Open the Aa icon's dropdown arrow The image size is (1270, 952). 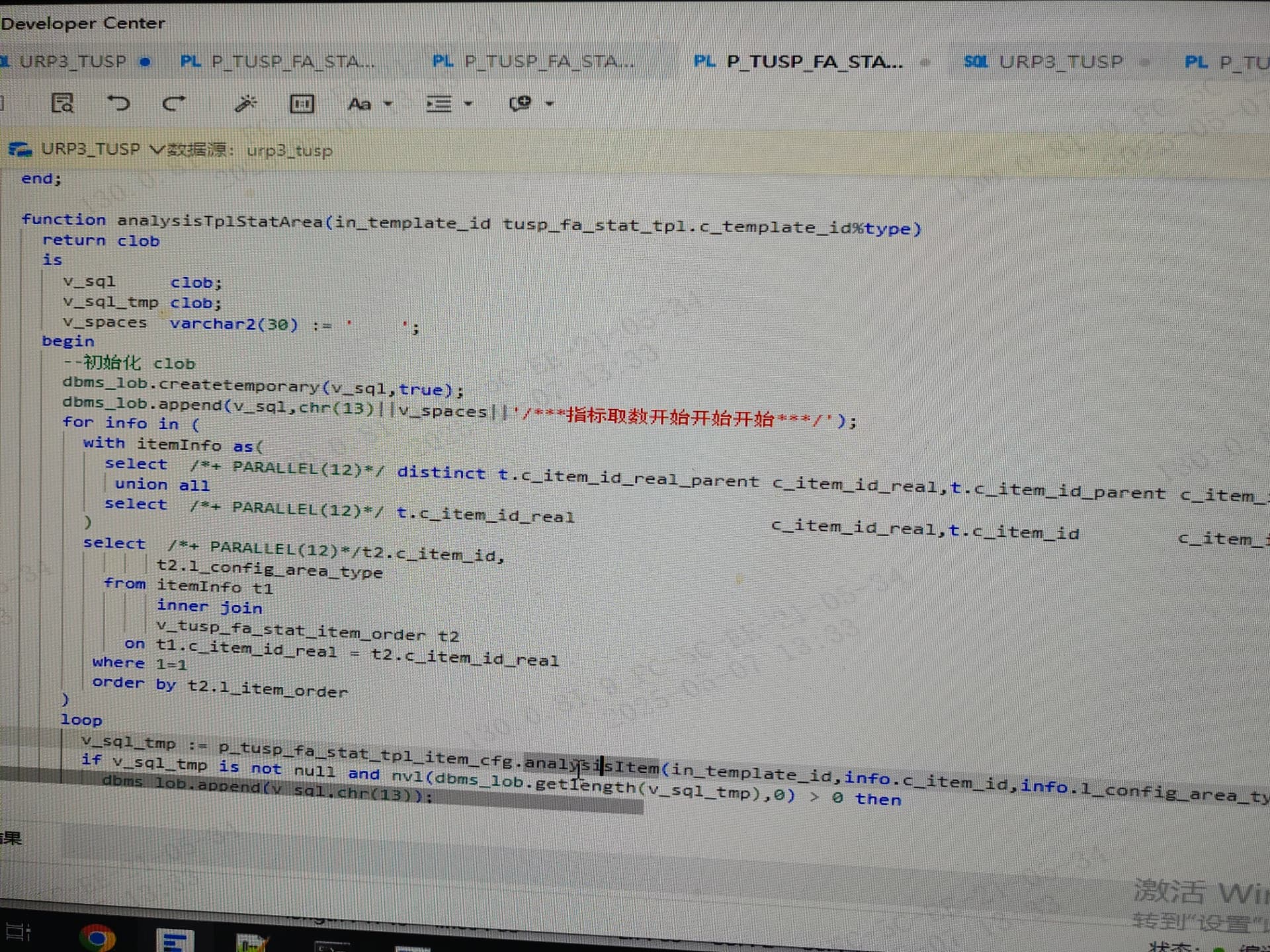pos(389,104)
